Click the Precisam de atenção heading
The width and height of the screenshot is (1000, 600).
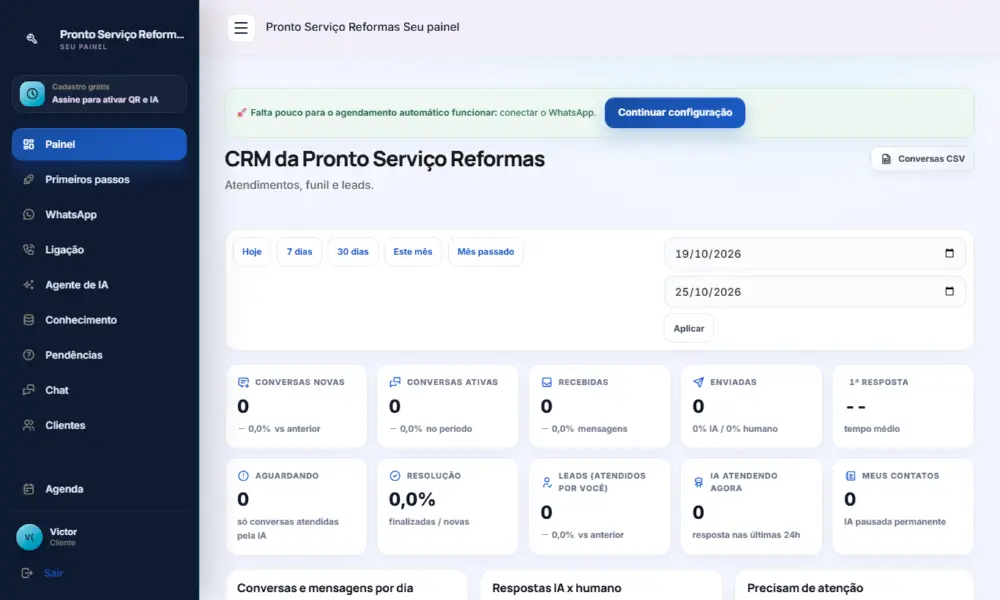click(805, 588)
